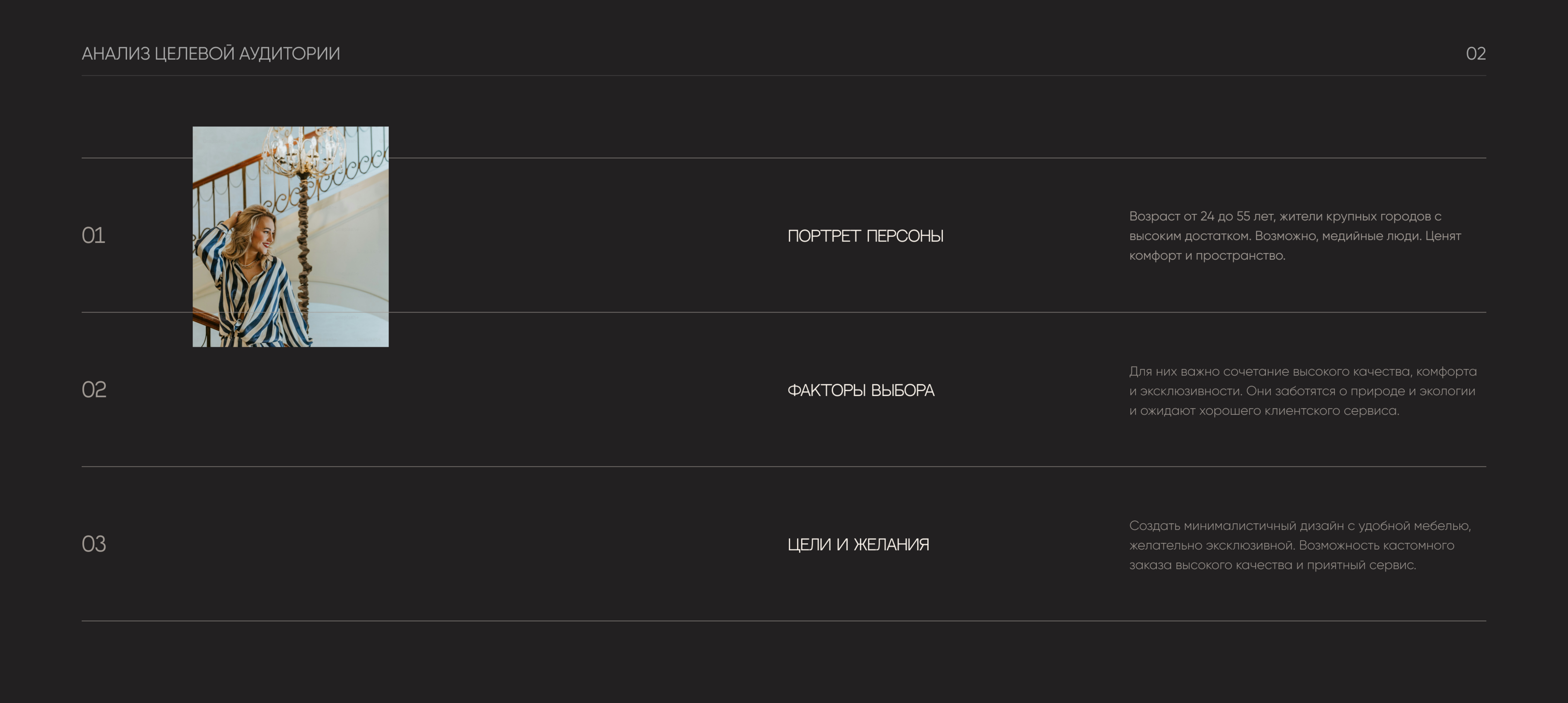Click page number 02 in the header

tap(1475, 53)
